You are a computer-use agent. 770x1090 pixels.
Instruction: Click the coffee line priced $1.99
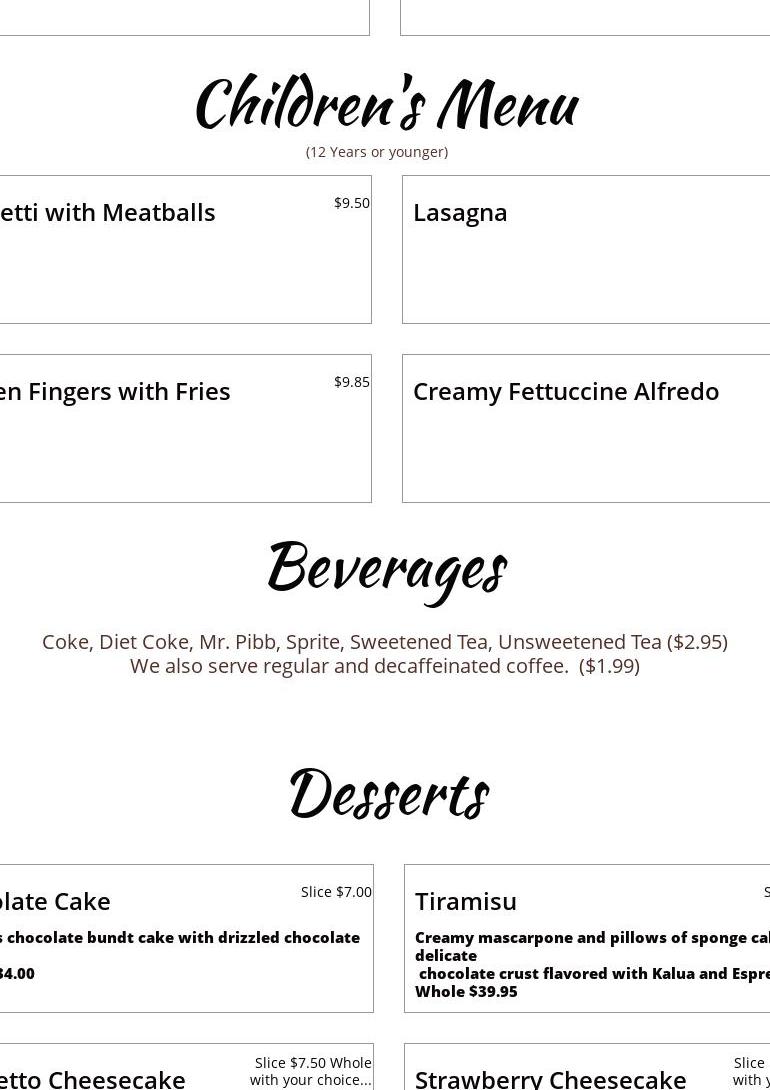pyautogui.click(x=385, y=666)
